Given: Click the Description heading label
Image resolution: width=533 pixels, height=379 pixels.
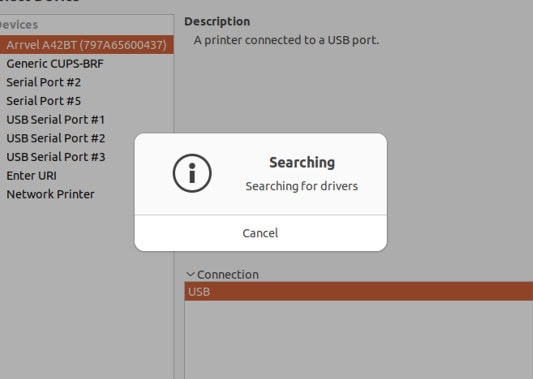Looking at the screenshot, I should coord(217,21).
